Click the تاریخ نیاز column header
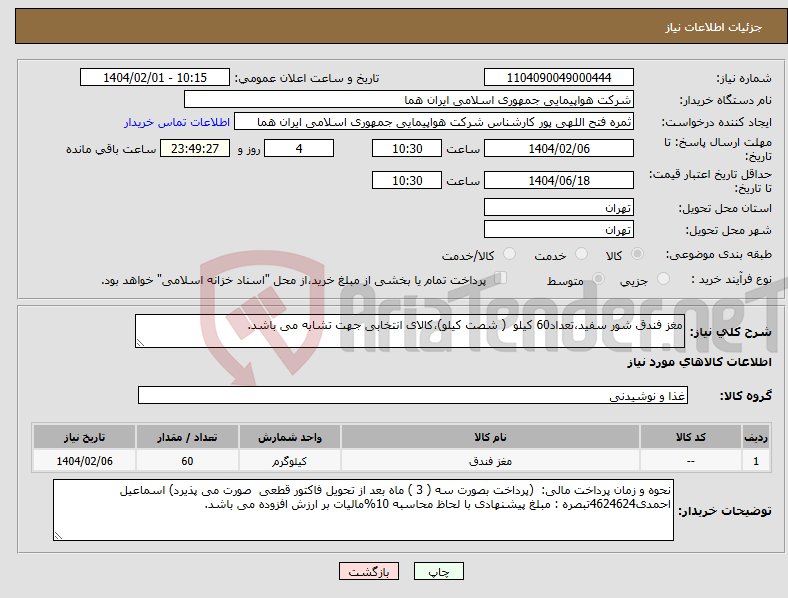 [84, 437]
